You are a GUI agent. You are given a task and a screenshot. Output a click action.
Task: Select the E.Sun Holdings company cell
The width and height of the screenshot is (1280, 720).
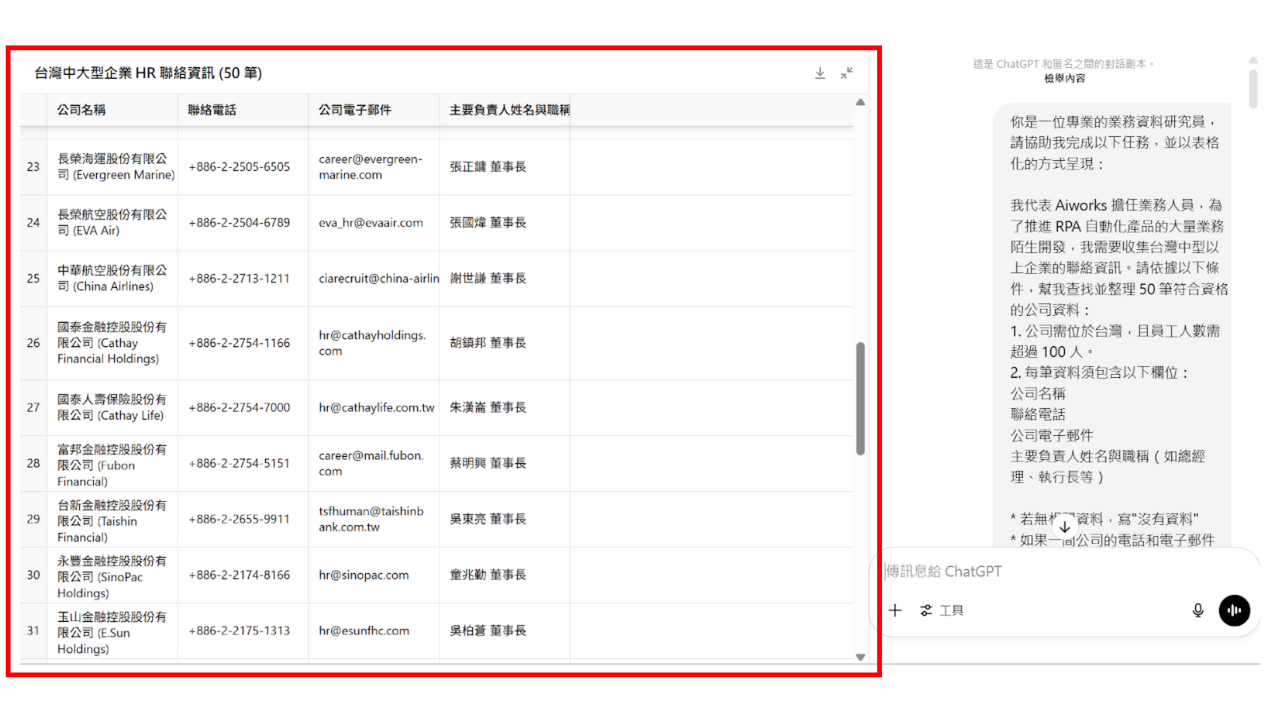coord(112,631)
